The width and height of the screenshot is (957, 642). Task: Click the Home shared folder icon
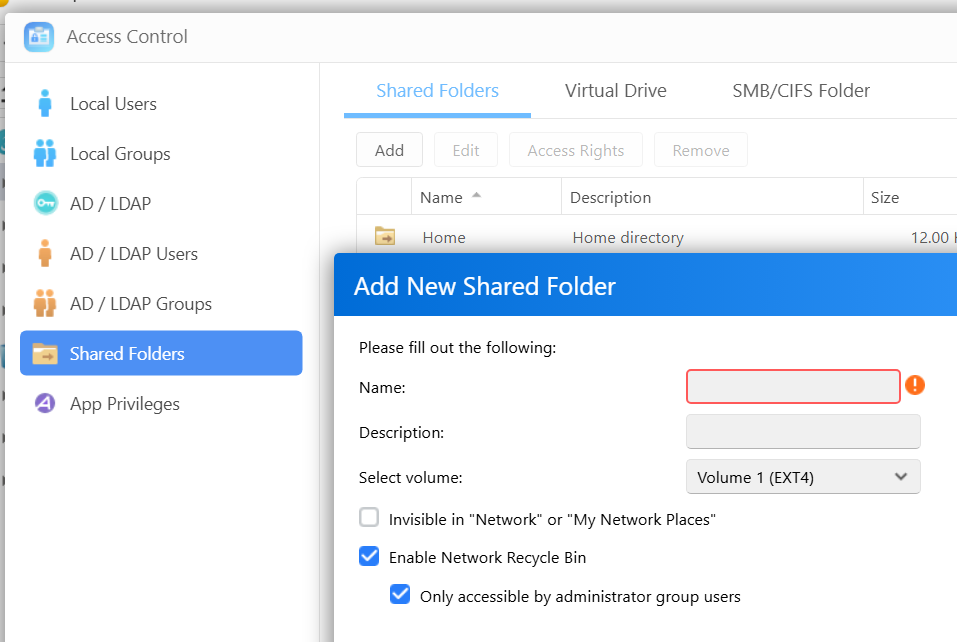tap(385, 237)
